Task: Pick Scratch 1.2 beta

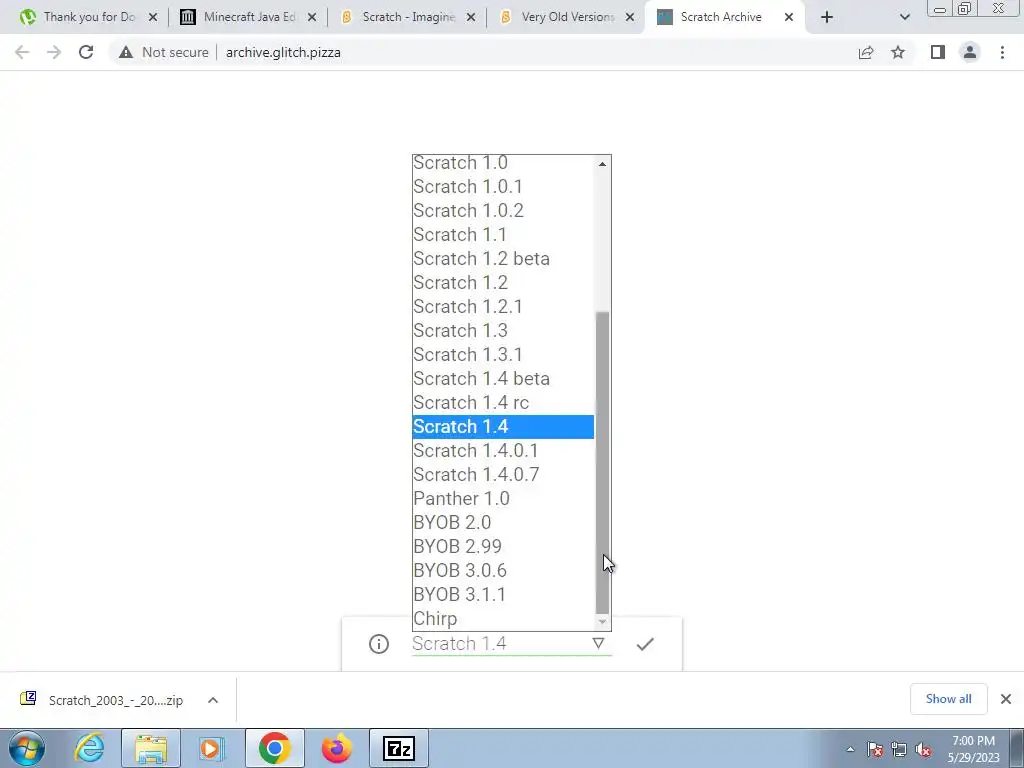Action: [x=504, y=259]
